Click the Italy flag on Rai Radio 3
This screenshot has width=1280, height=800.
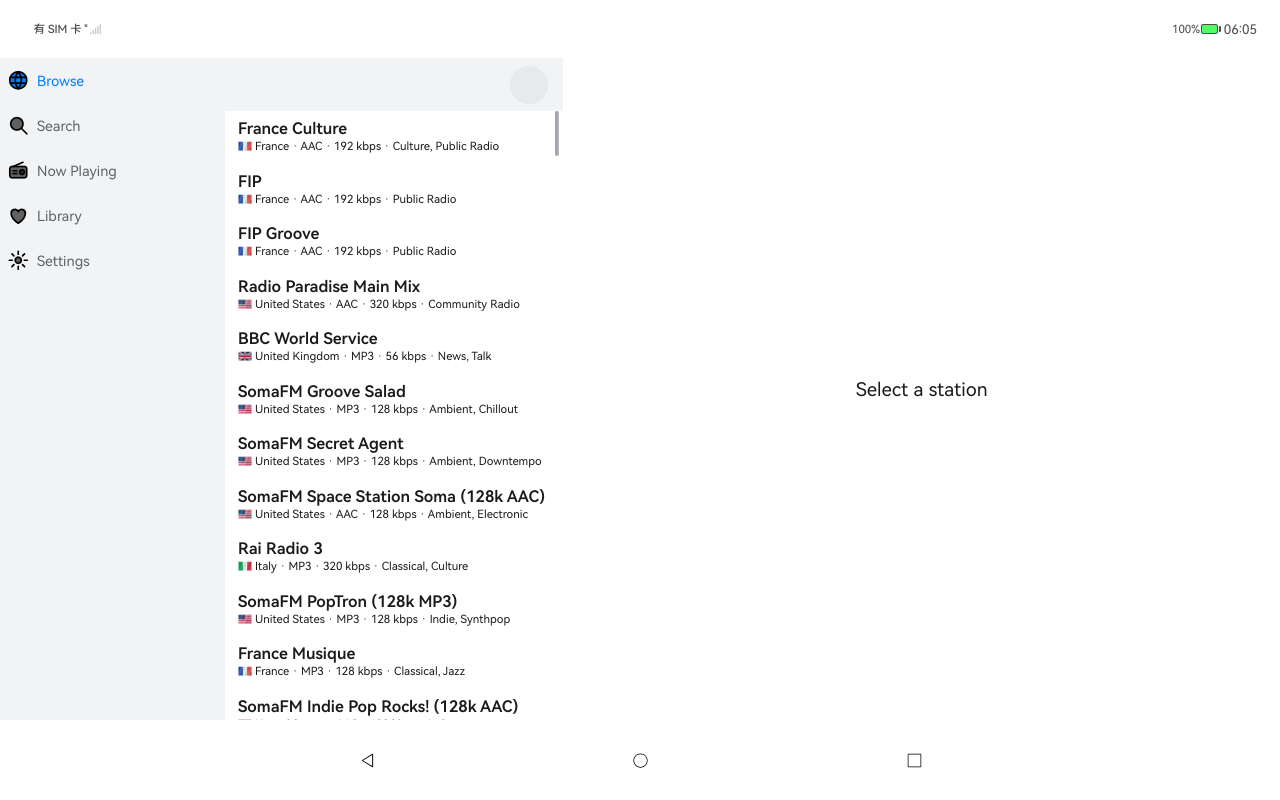click(245, 566)
